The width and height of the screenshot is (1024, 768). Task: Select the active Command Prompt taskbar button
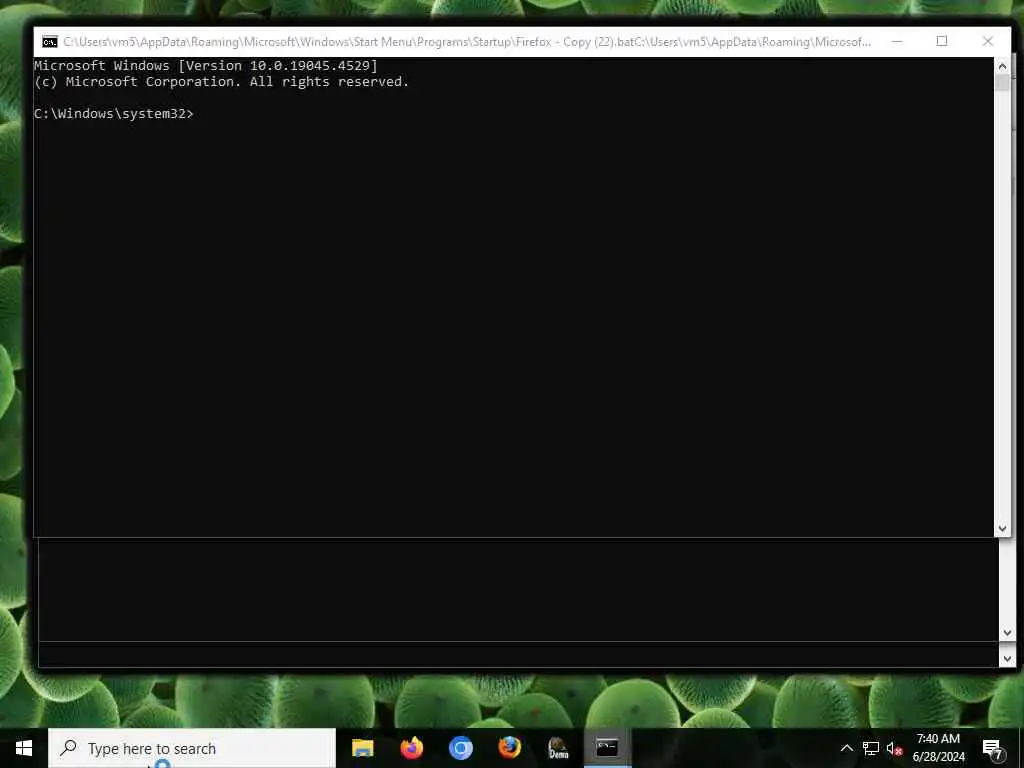607,748
